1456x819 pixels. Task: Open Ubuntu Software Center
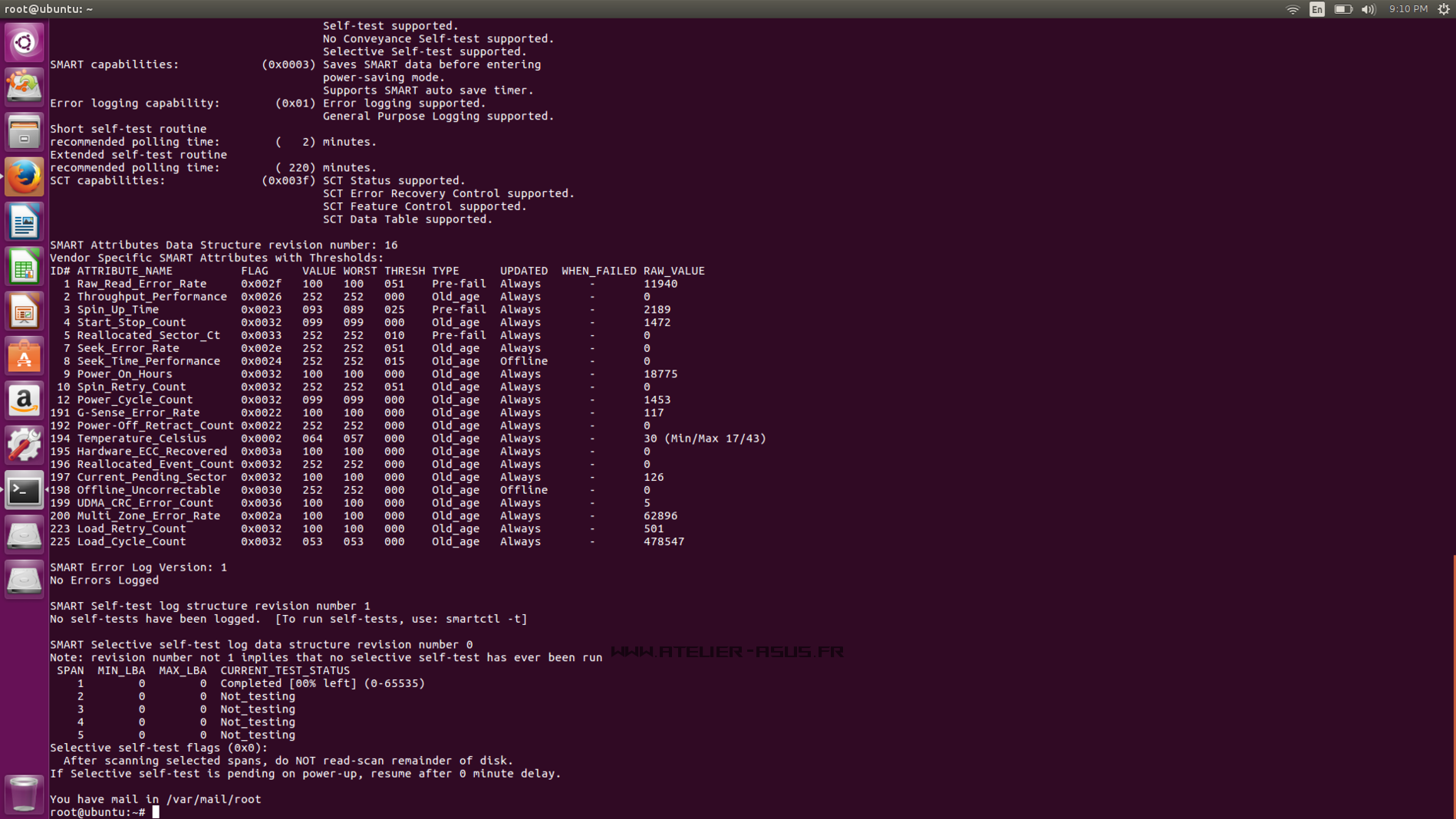24,356
